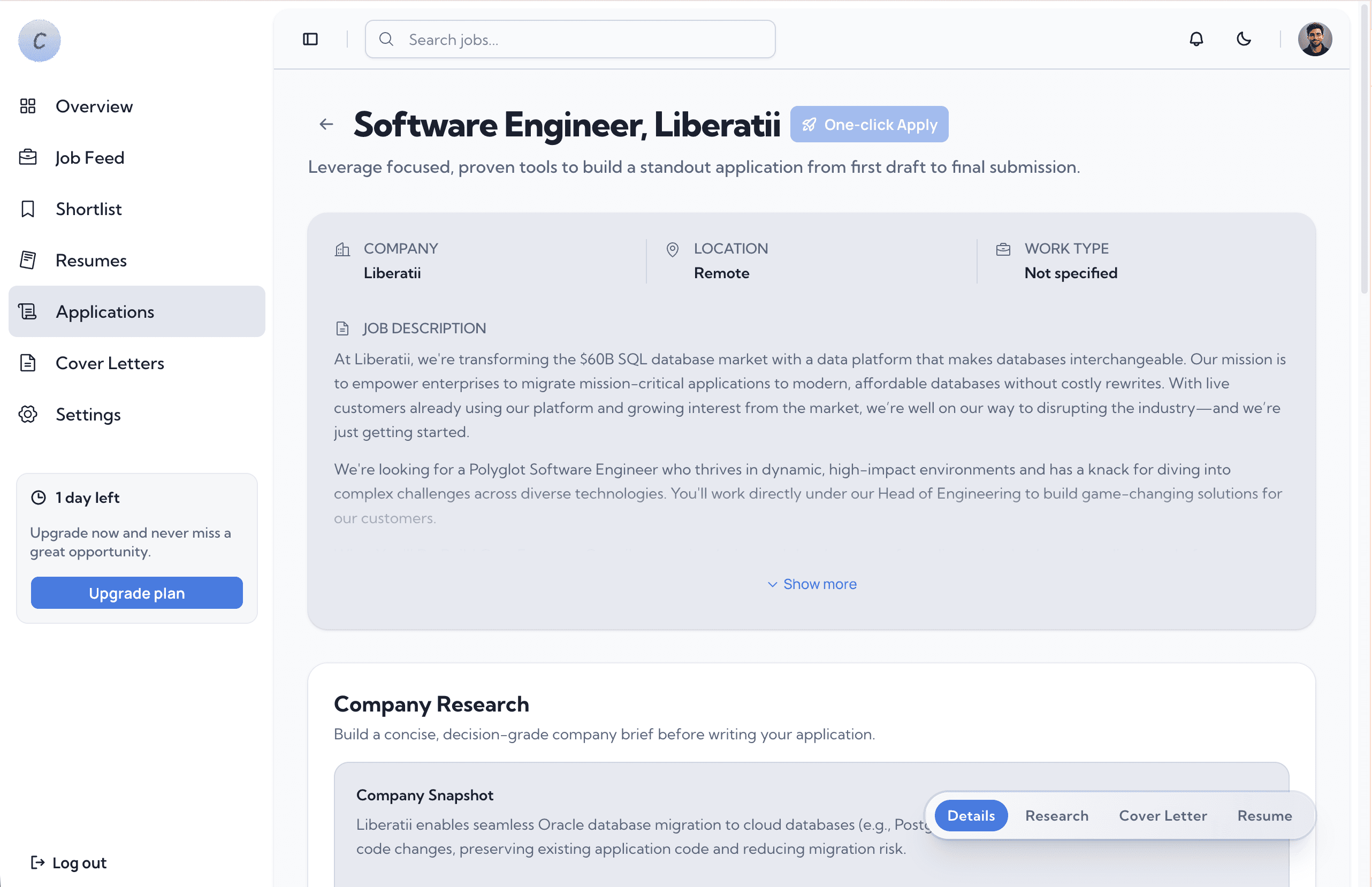This screenshot has width=1372, height=887.
Task: Click the company name Liberatii
Action: point(392,273)
